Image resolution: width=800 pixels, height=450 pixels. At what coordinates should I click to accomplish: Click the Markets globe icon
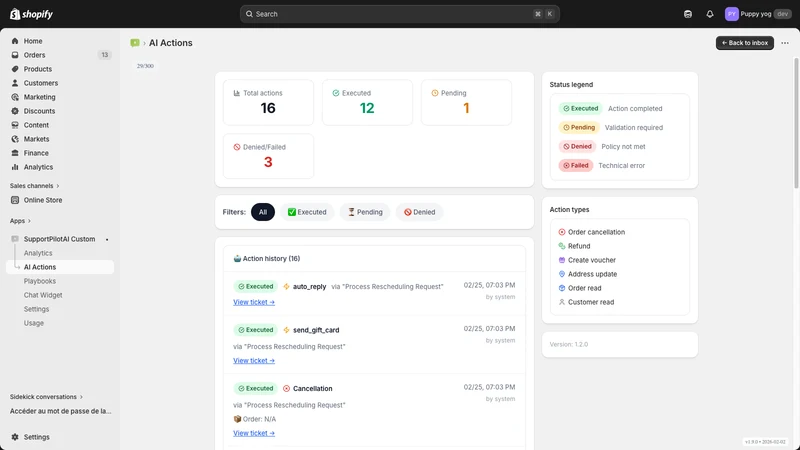click(15, 139)
